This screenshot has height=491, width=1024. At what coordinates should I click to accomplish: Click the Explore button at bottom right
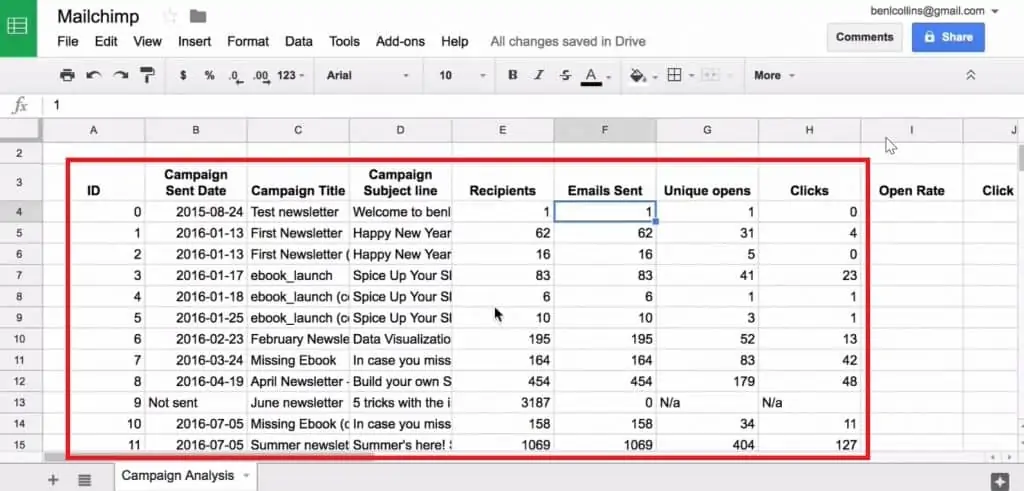[1000, 481]
